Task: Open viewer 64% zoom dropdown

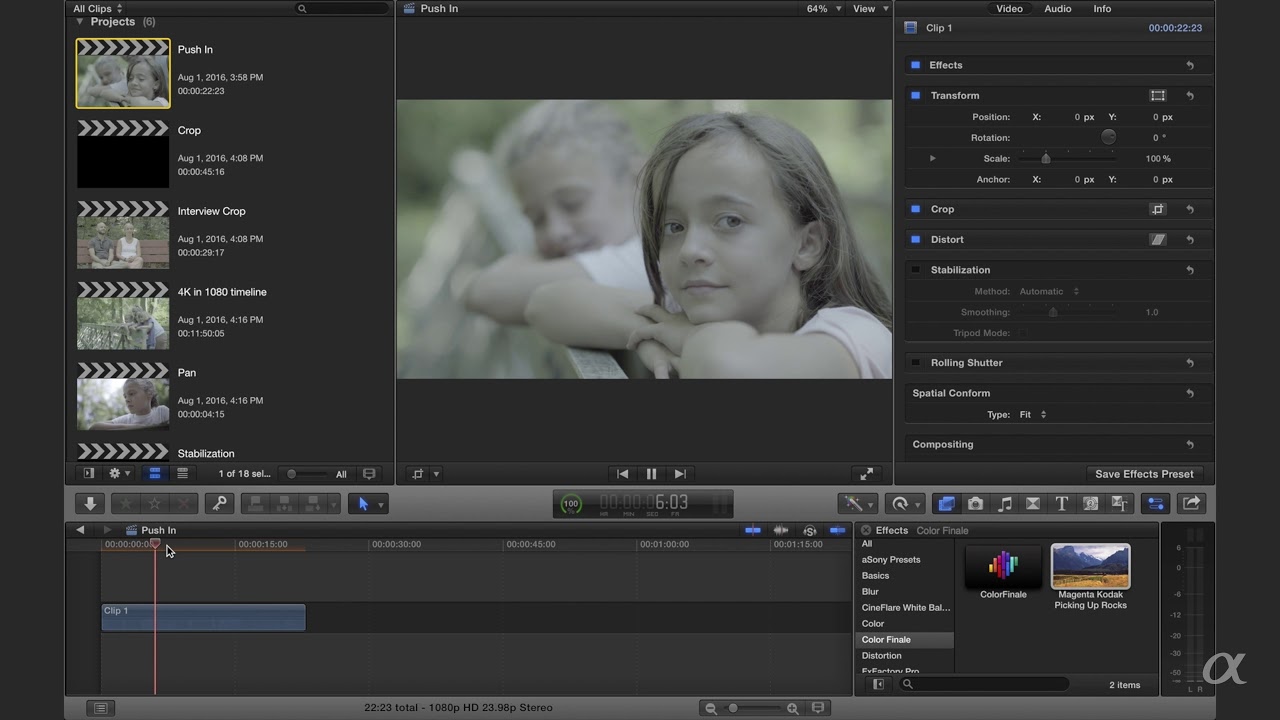Action: tap(822, 8)
